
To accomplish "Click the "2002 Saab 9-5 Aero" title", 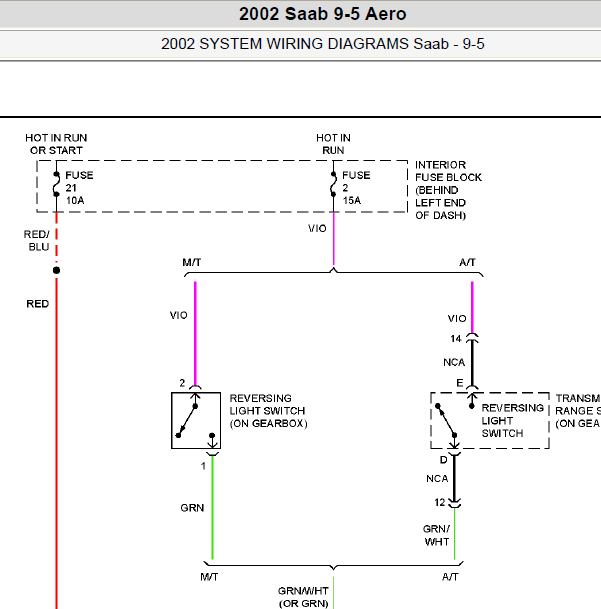I will (322, 14).
